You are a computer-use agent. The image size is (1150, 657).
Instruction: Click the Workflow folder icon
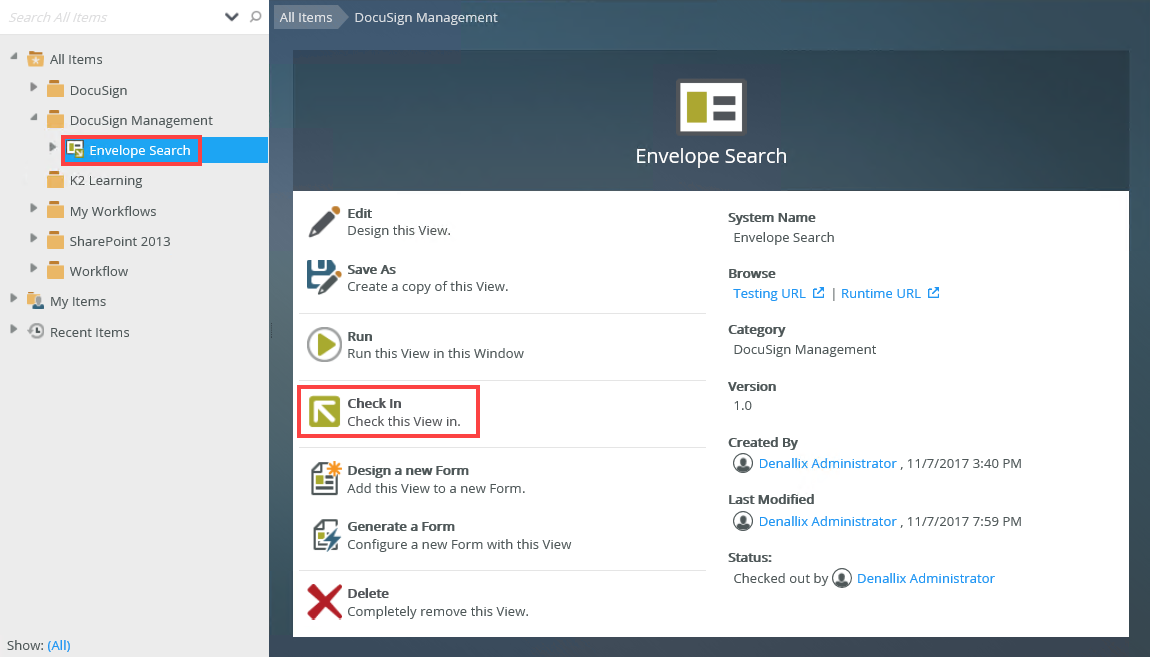[55, 271]
